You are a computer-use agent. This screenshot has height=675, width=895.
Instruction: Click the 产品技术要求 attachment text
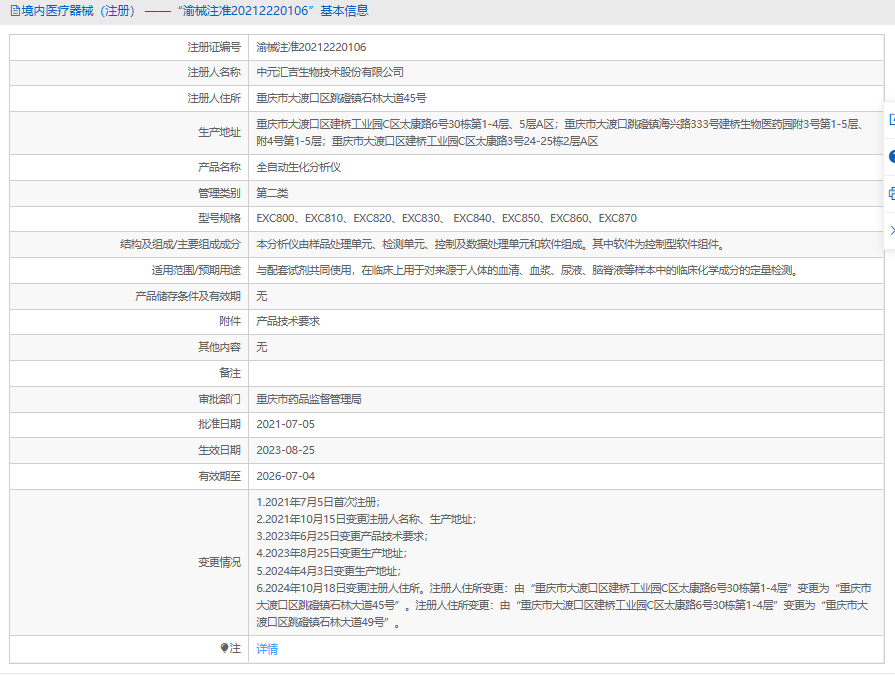pos(288,322)
